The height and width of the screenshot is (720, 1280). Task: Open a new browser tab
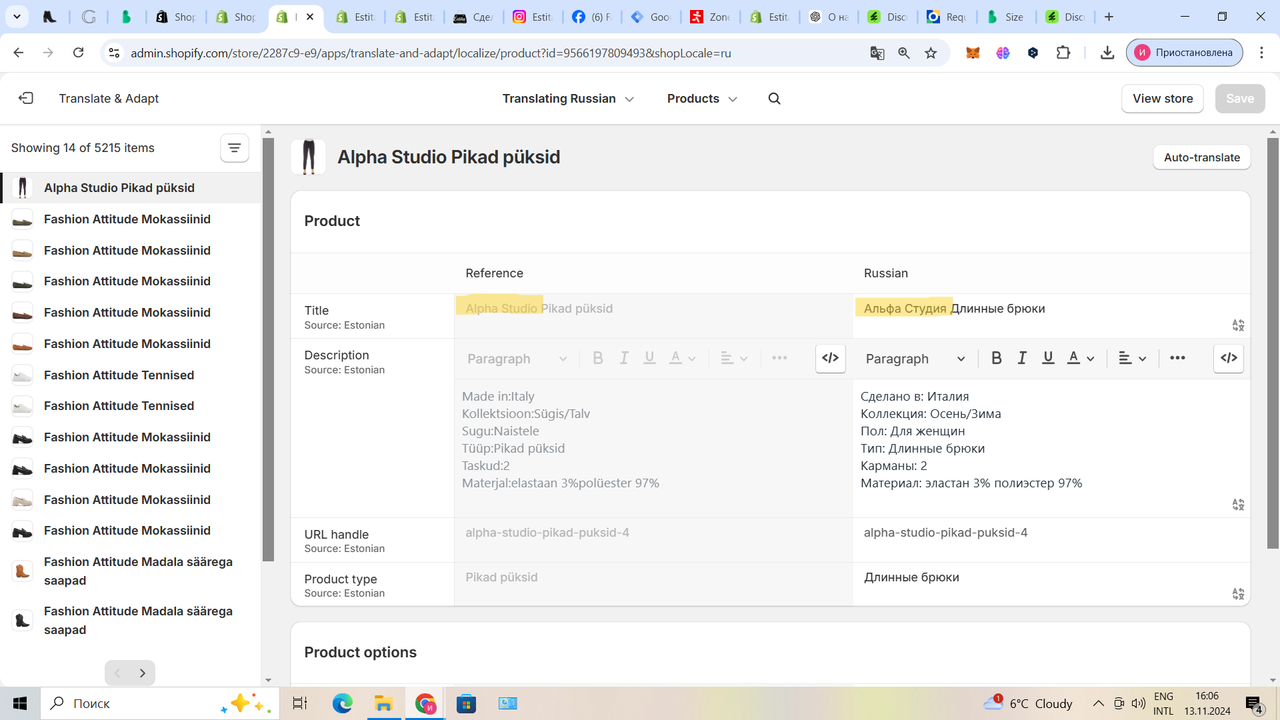click(x=1109, y=17)
